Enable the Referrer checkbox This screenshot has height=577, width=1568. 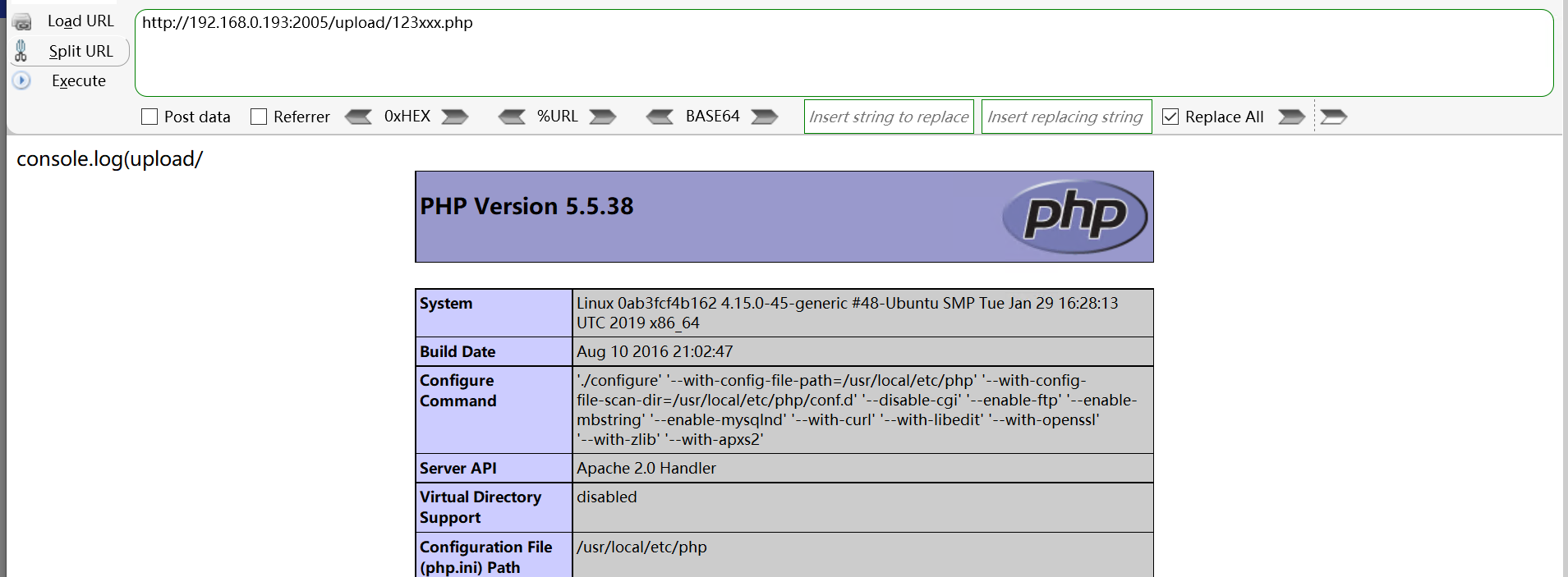coord(259,117)
